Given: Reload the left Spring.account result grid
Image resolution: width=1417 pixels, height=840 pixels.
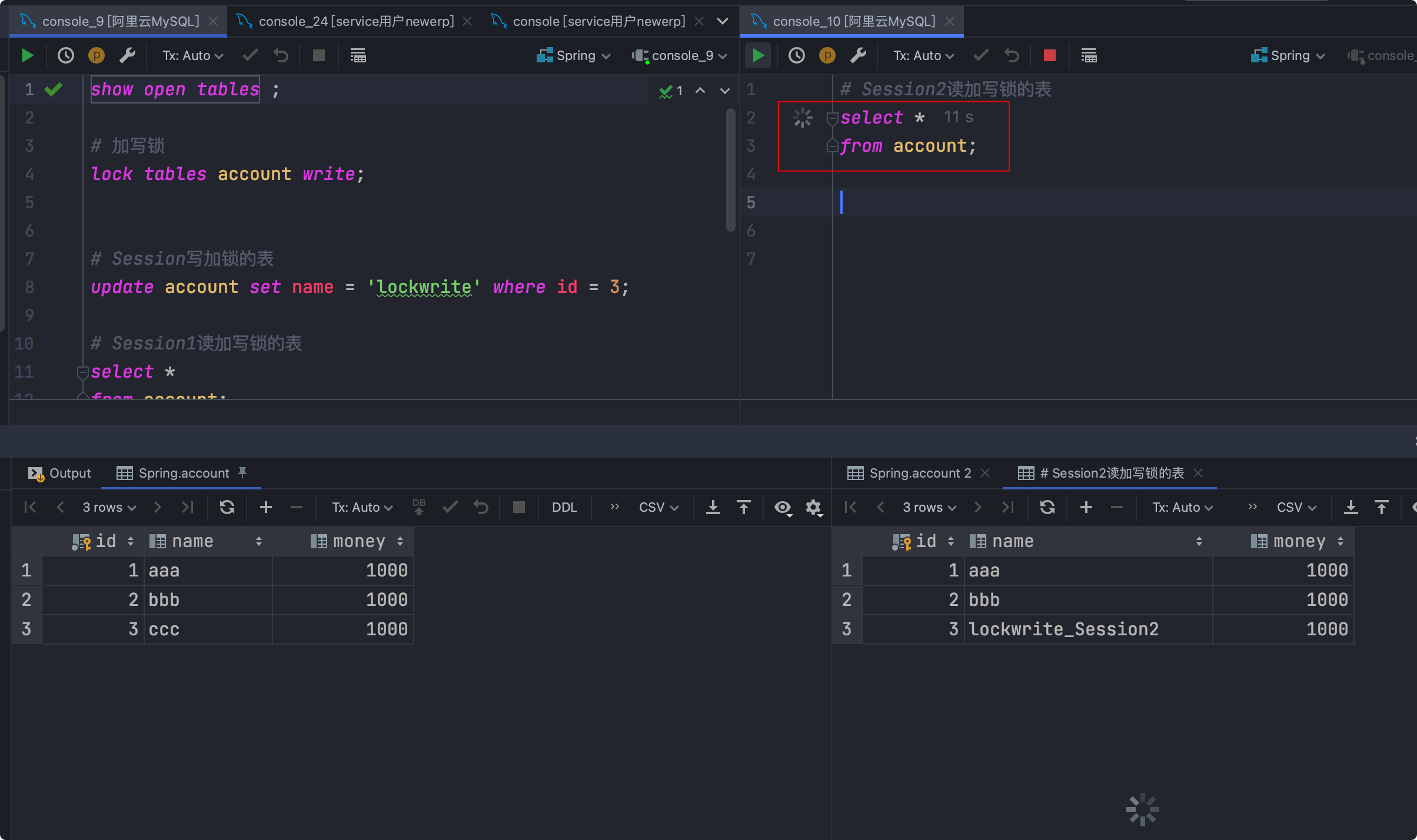Looking at the screenshot, I should click(227, 507).
